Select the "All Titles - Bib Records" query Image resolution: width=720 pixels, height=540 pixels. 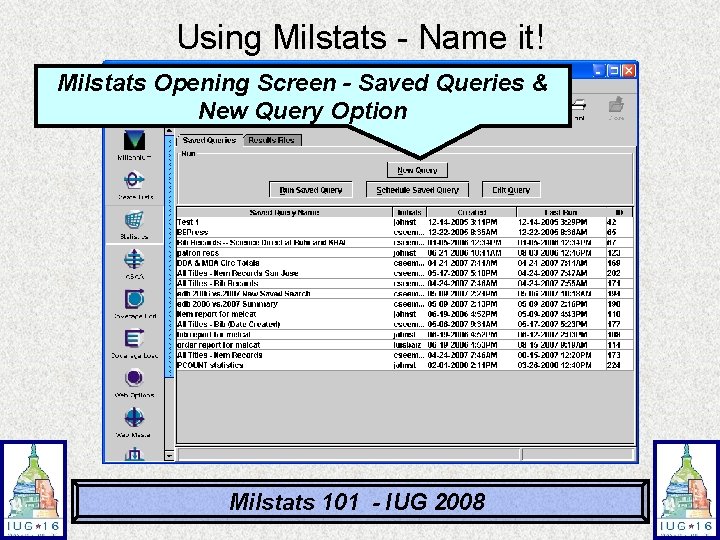[405, 283]
